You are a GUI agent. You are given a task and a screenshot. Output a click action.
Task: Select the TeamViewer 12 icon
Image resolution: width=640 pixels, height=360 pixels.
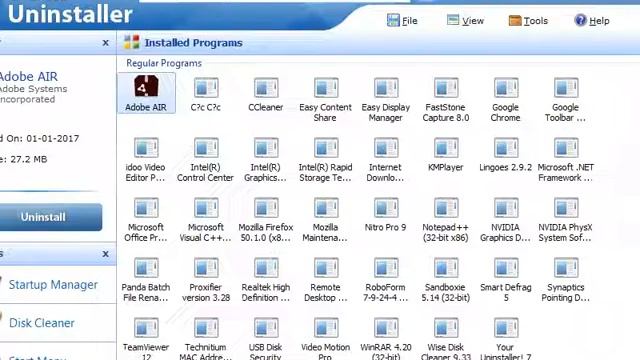tap(146, 327)
